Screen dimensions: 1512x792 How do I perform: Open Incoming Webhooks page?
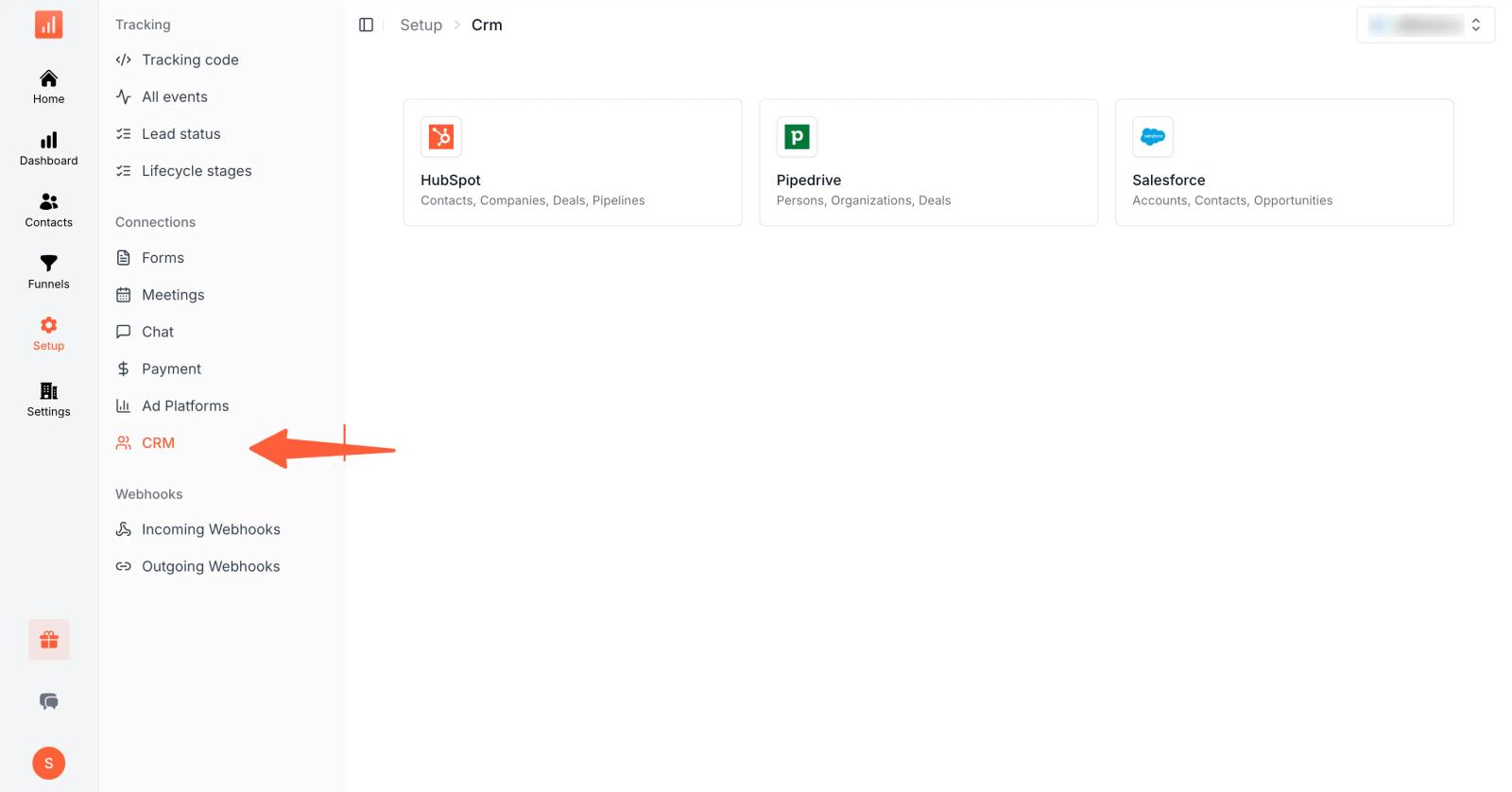(211, 528)
